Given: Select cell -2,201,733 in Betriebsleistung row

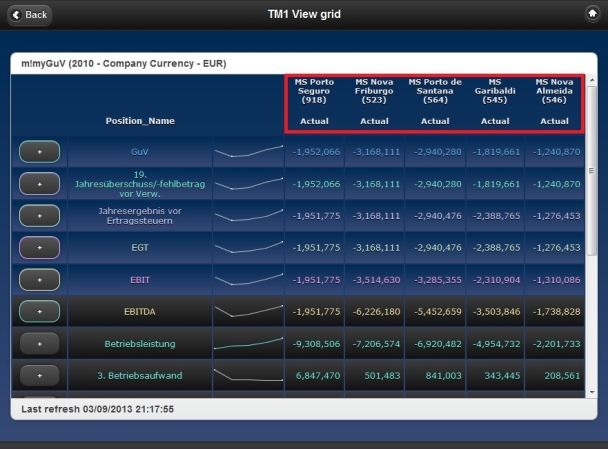Looking at the screenshot, I should pyautogui.click(x=554, y=344).
